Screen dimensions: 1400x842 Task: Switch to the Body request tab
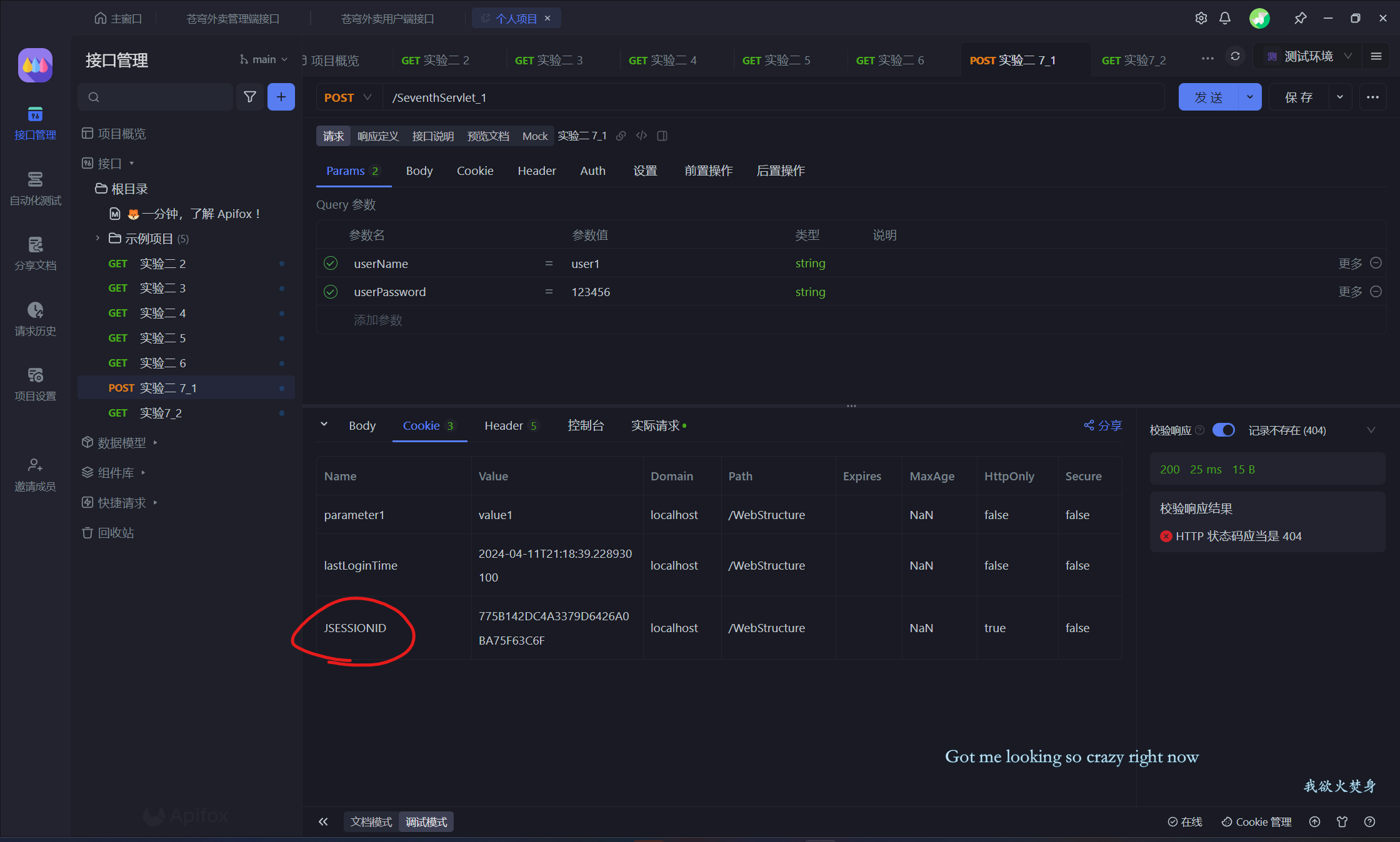pos(419,171)
